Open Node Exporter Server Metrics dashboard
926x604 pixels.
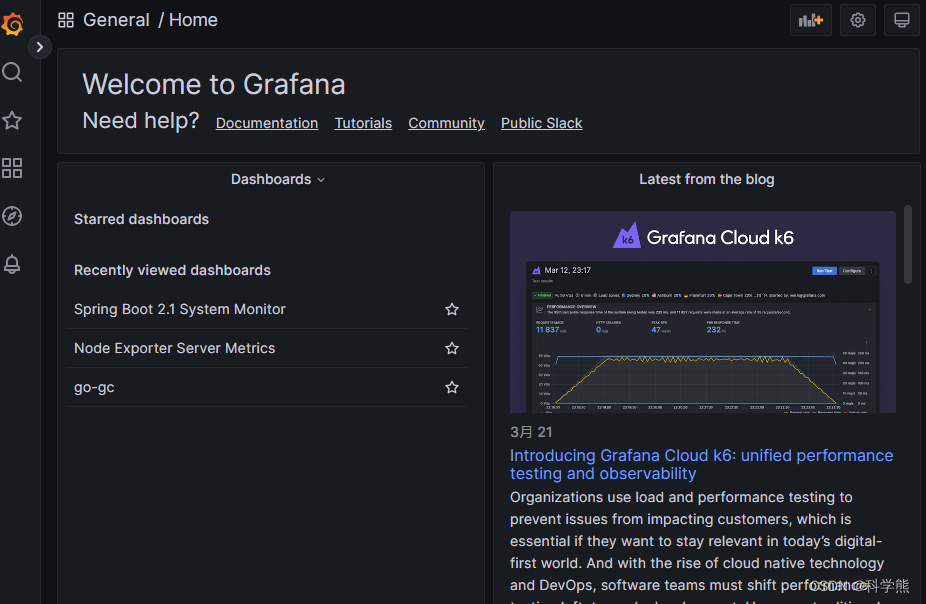(174, 348)
